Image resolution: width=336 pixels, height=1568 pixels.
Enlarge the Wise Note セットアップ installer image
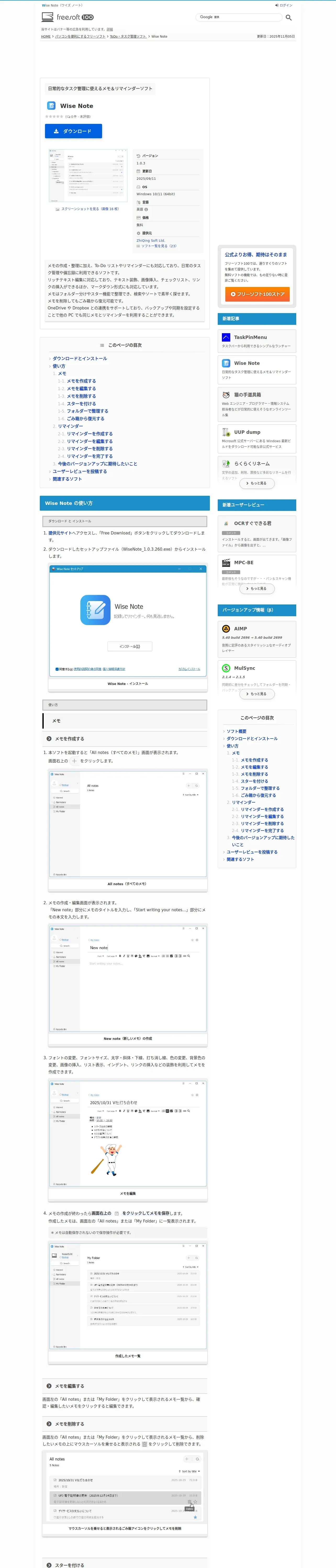[128, 621]
